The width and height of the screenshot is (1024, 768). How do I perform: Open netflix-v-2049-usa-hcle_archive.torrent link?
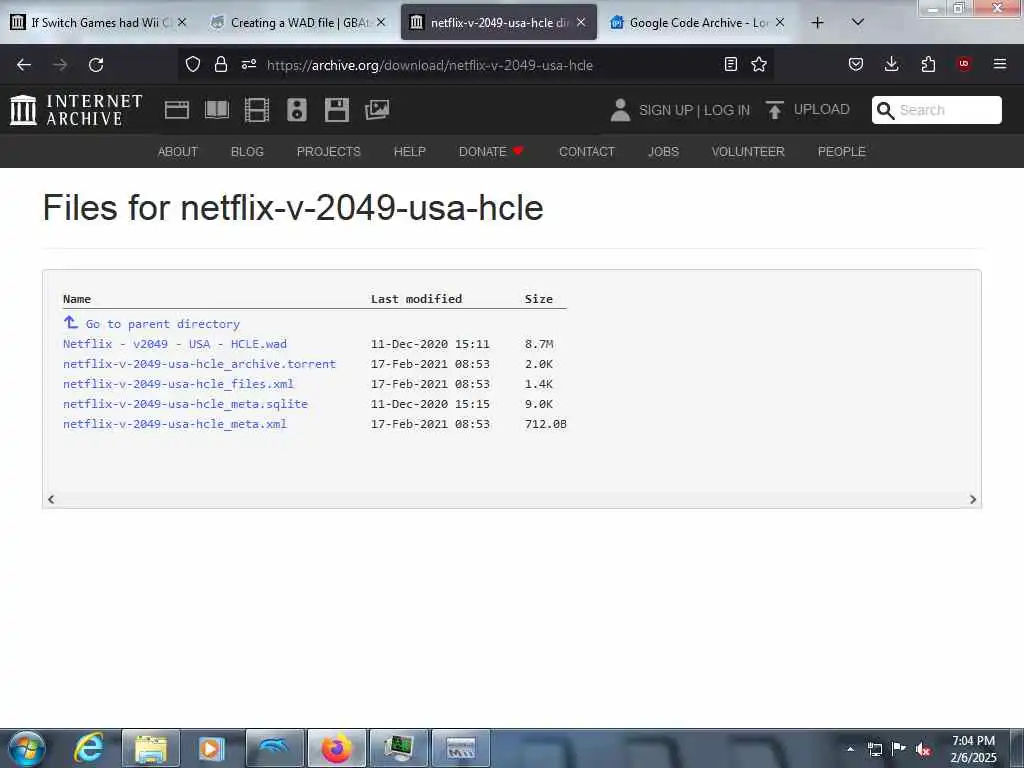point(199,364)
